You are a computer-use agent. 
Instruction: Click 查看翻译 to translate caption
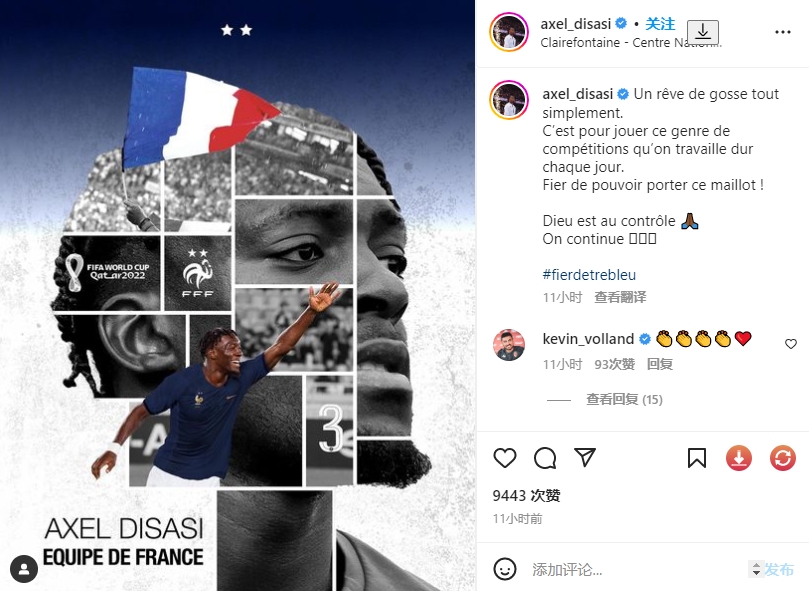pos(620,297)
